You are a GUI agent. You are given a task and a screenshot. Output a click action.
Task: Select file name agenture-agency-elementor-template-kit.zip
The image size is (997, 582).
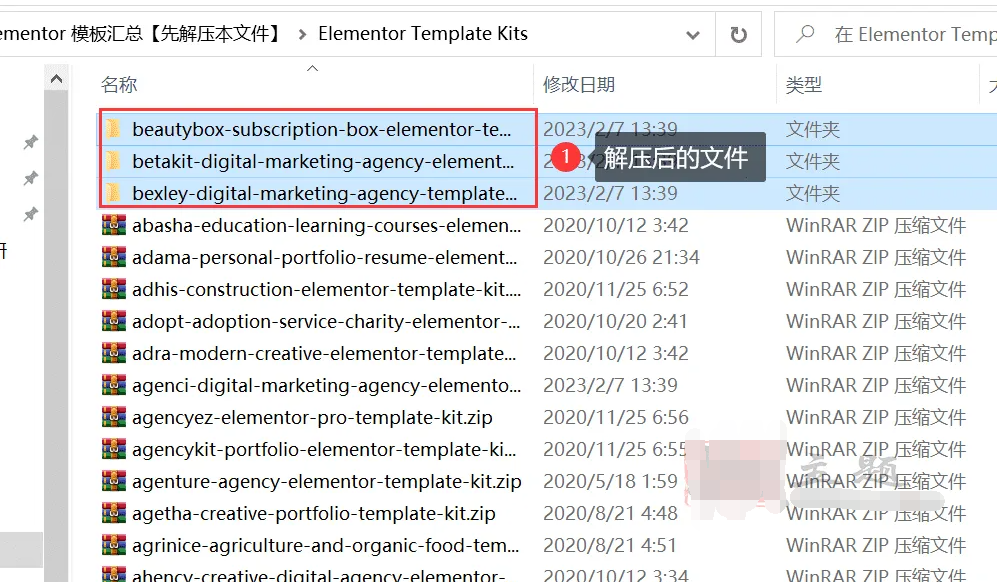point(326,482)
